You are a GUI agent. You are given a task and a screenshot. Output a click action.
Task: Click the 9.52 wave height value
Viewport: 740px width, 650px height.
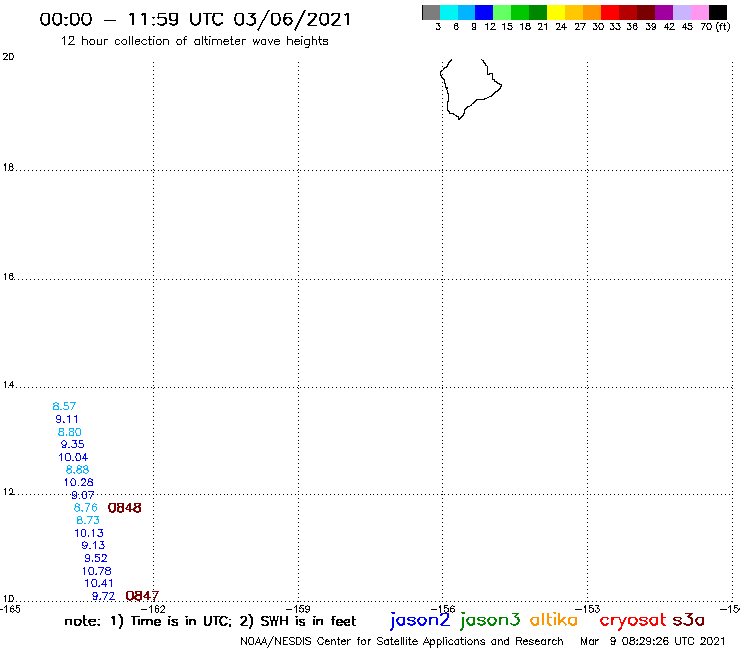click(x=96, y=558)
